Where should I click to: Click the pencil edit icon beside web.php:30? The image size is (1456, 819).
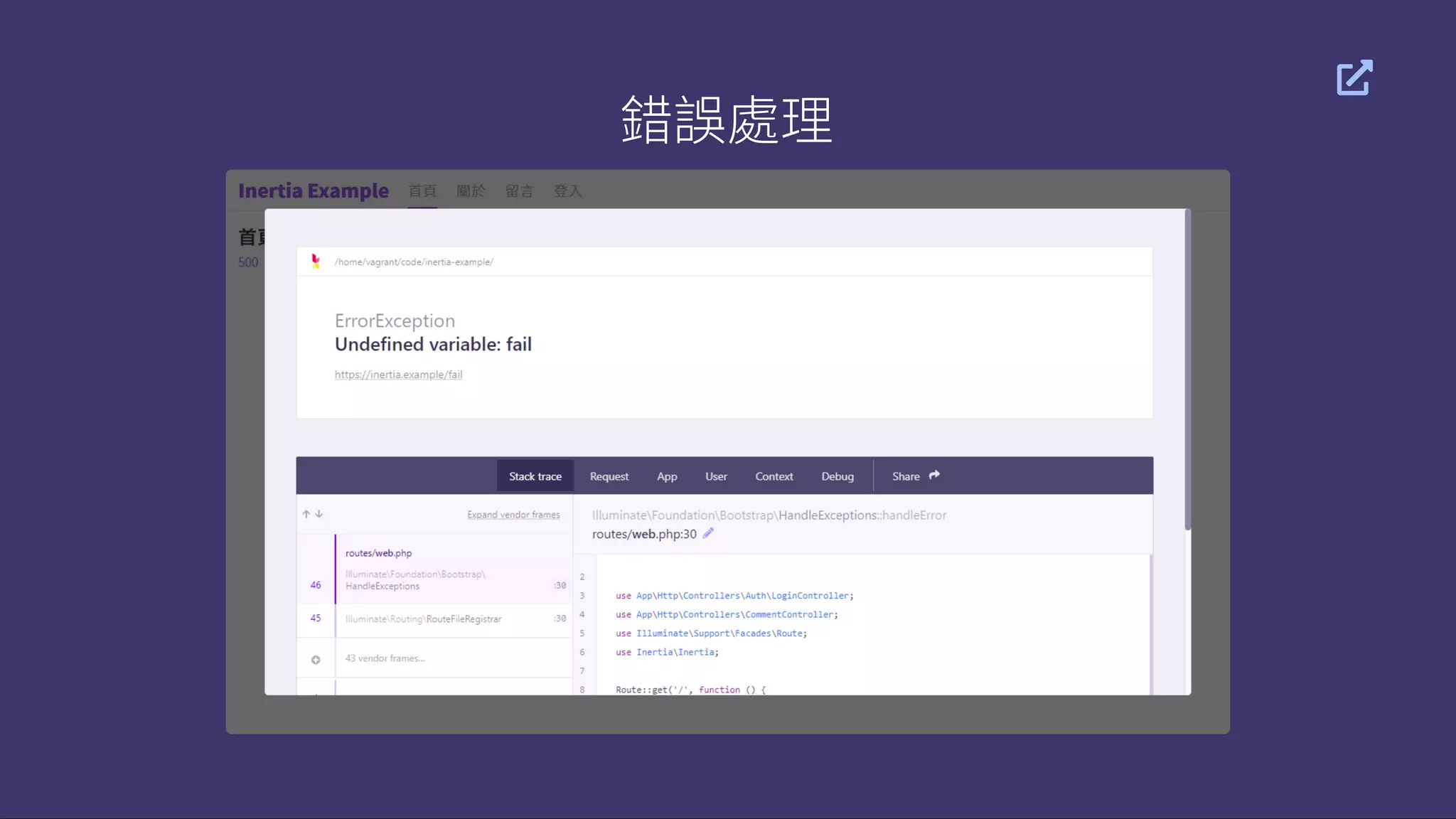click(708, 534)
